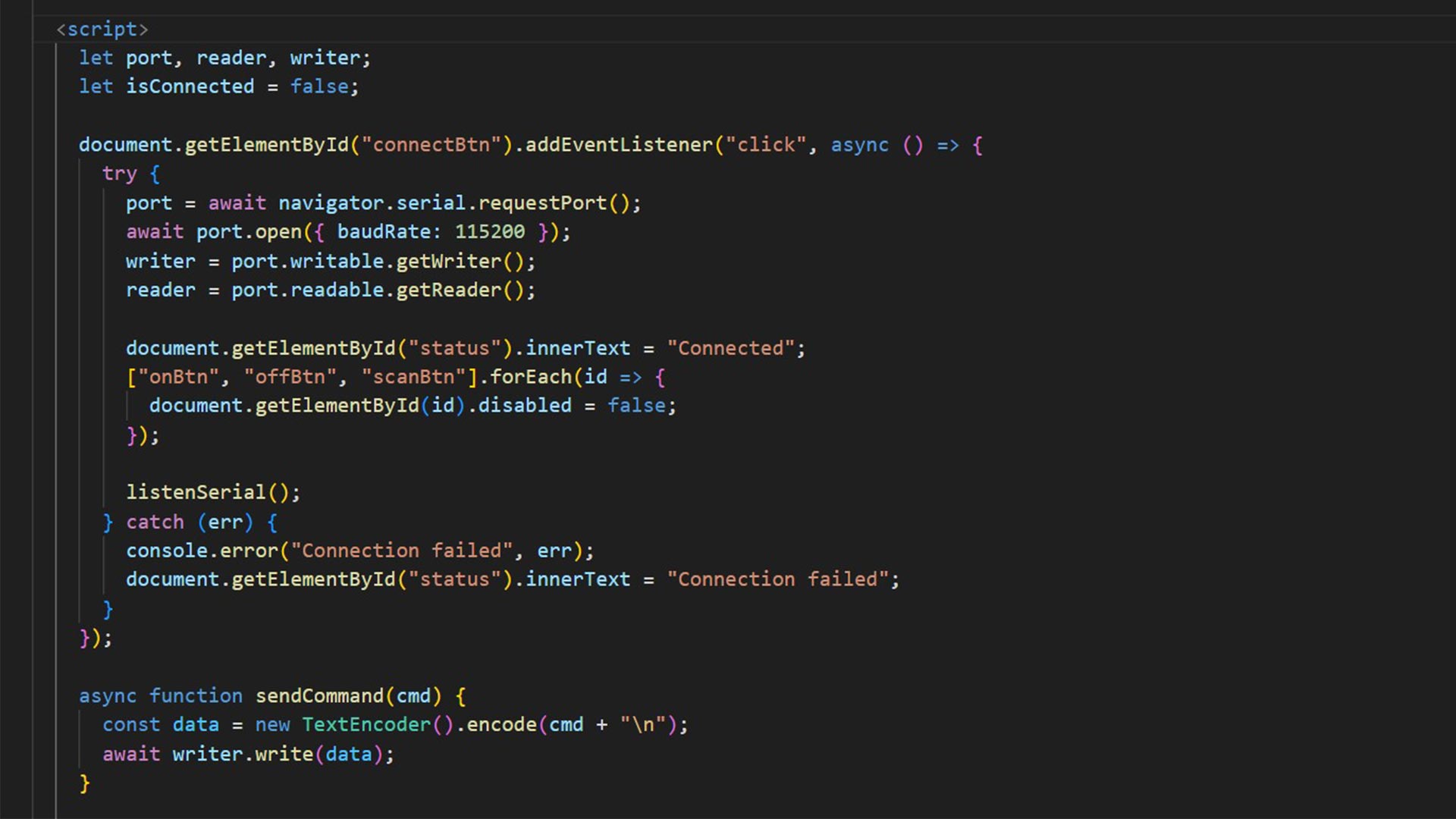Click the try keyword
This screenshot has width=1456, height=819.
(x=120, y=174)
